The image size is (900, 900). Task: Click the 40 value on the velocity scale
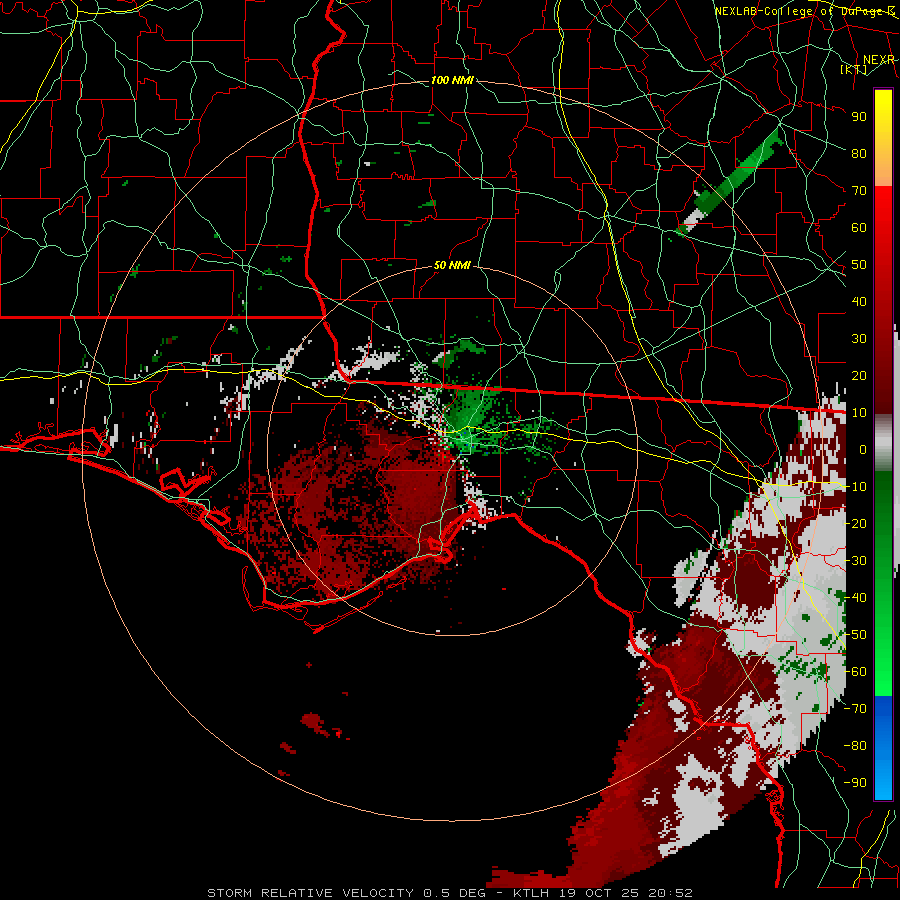859,301
